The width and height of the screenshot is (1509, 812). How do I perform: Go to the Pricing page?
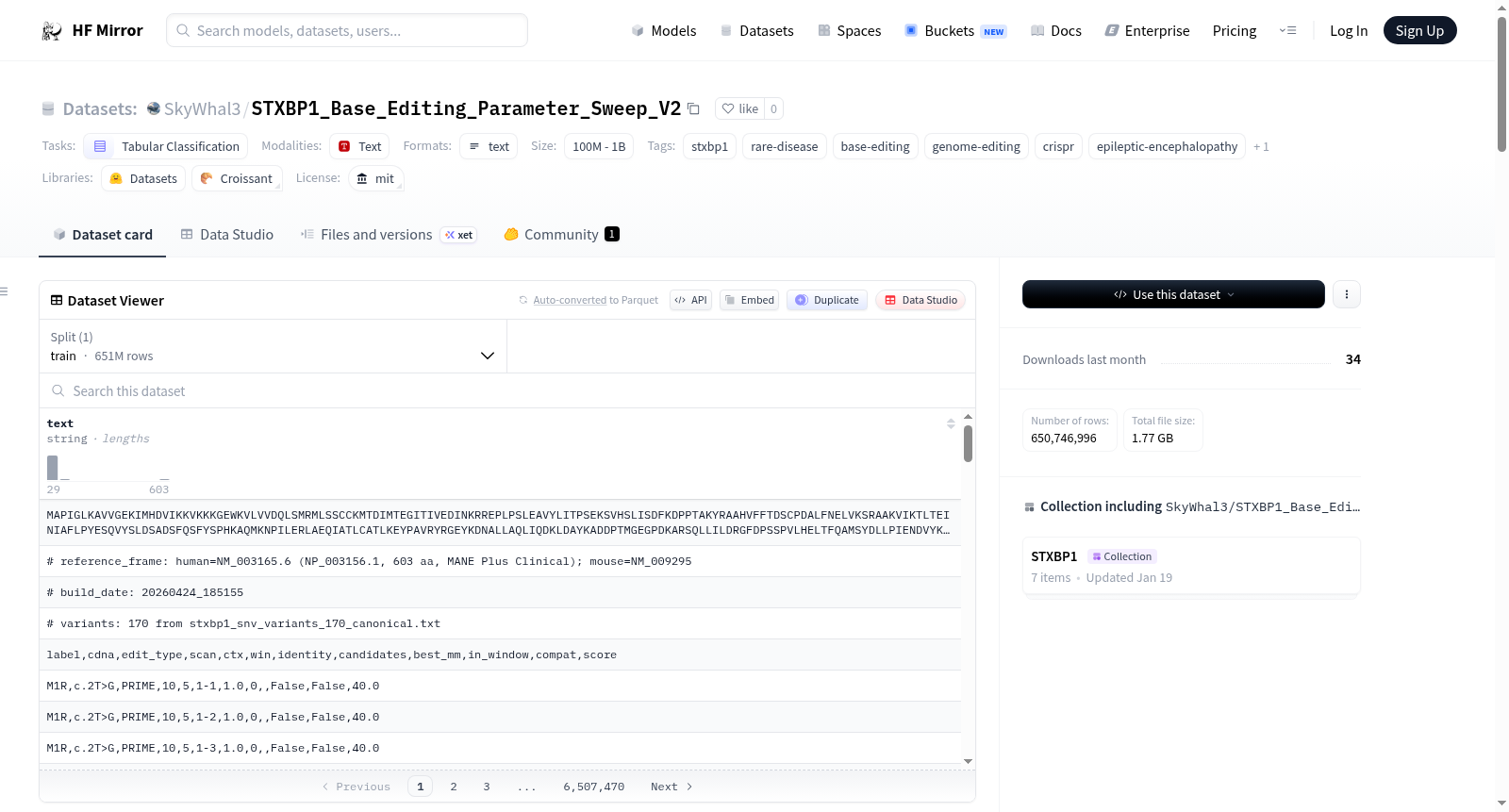tap(1235, 31)
